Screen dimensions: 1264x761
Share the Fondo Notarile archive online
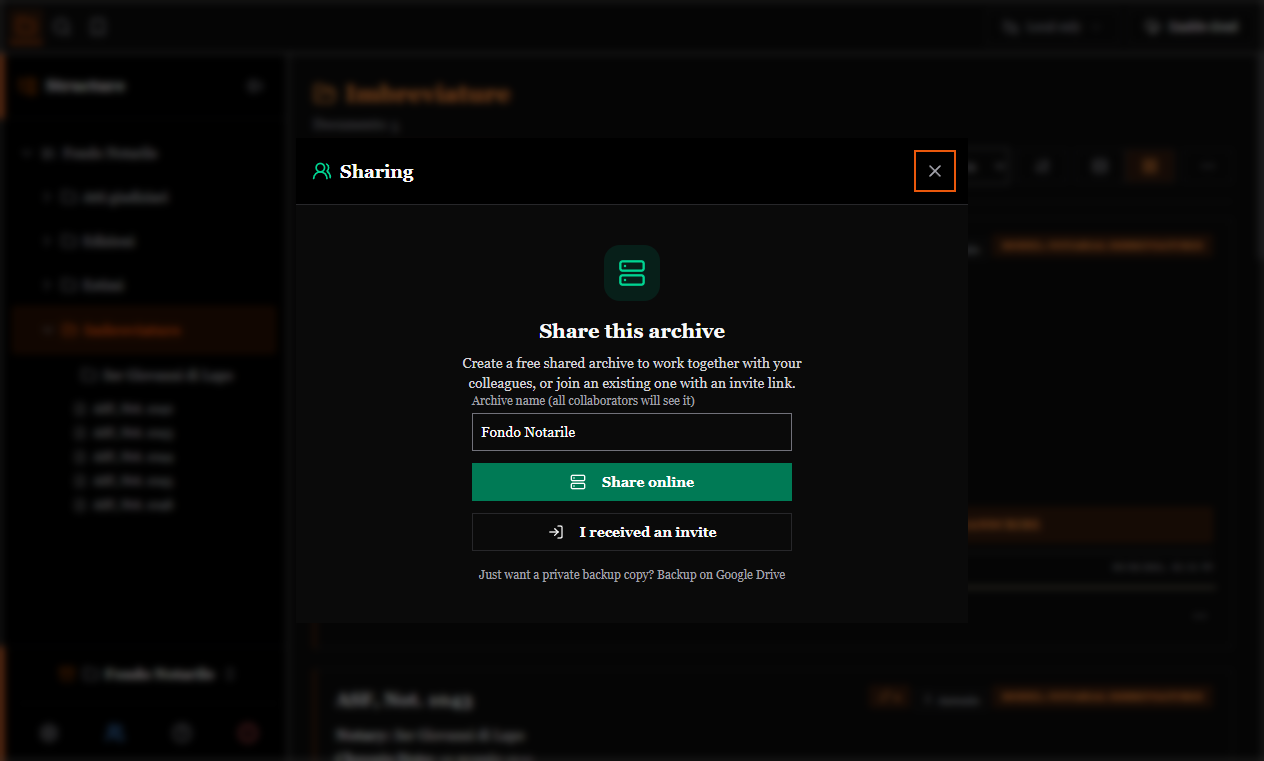click(632, 482)
